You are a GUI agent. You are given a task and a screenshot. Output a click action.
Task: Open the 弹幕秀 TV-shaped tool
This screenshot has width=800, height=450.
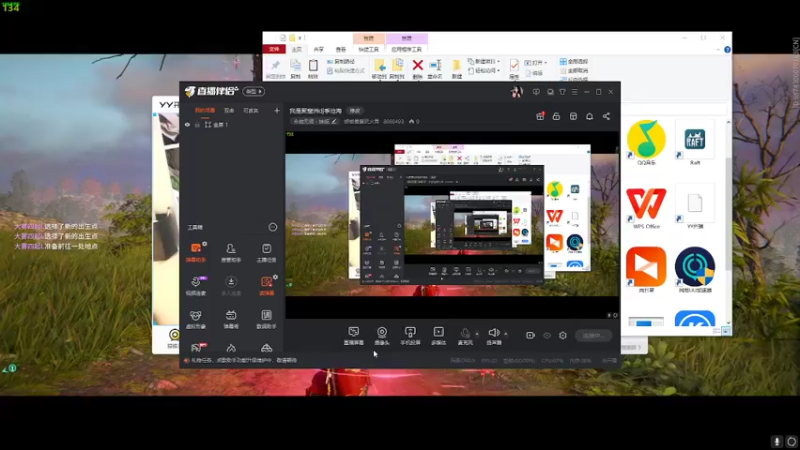[231, 319]
